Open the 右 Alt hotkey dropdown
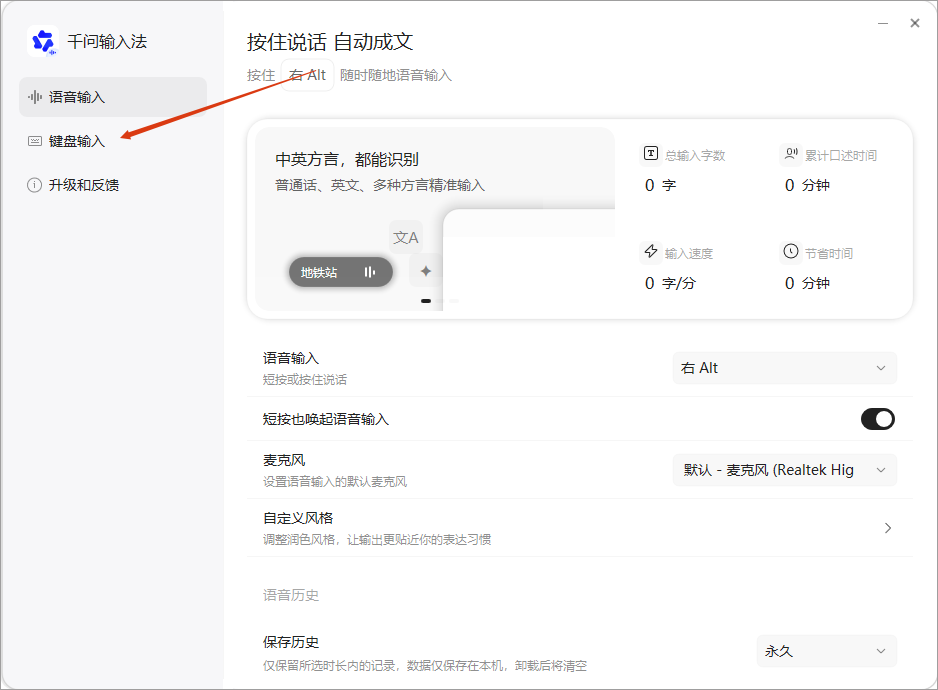Image resolution: width=938 pixels, height=690 pixels. 785,368
